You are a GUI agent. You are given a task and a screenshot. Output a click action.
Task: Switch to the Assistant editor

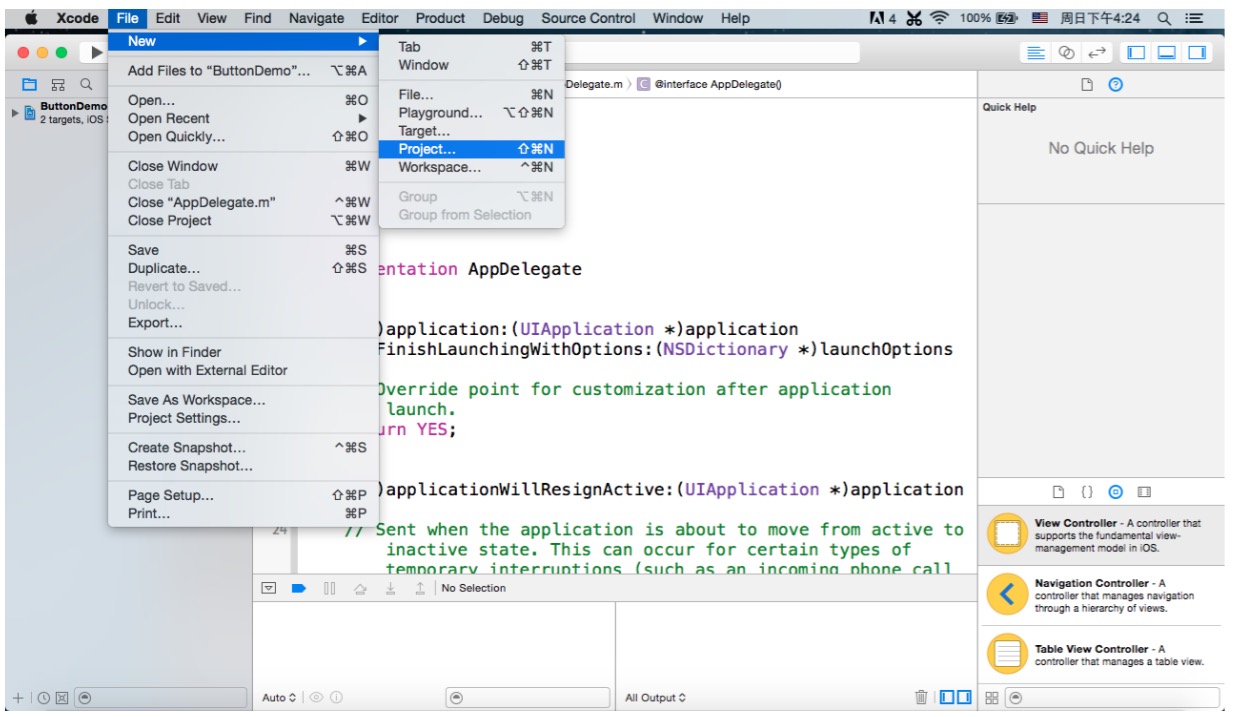point(1066,52)
